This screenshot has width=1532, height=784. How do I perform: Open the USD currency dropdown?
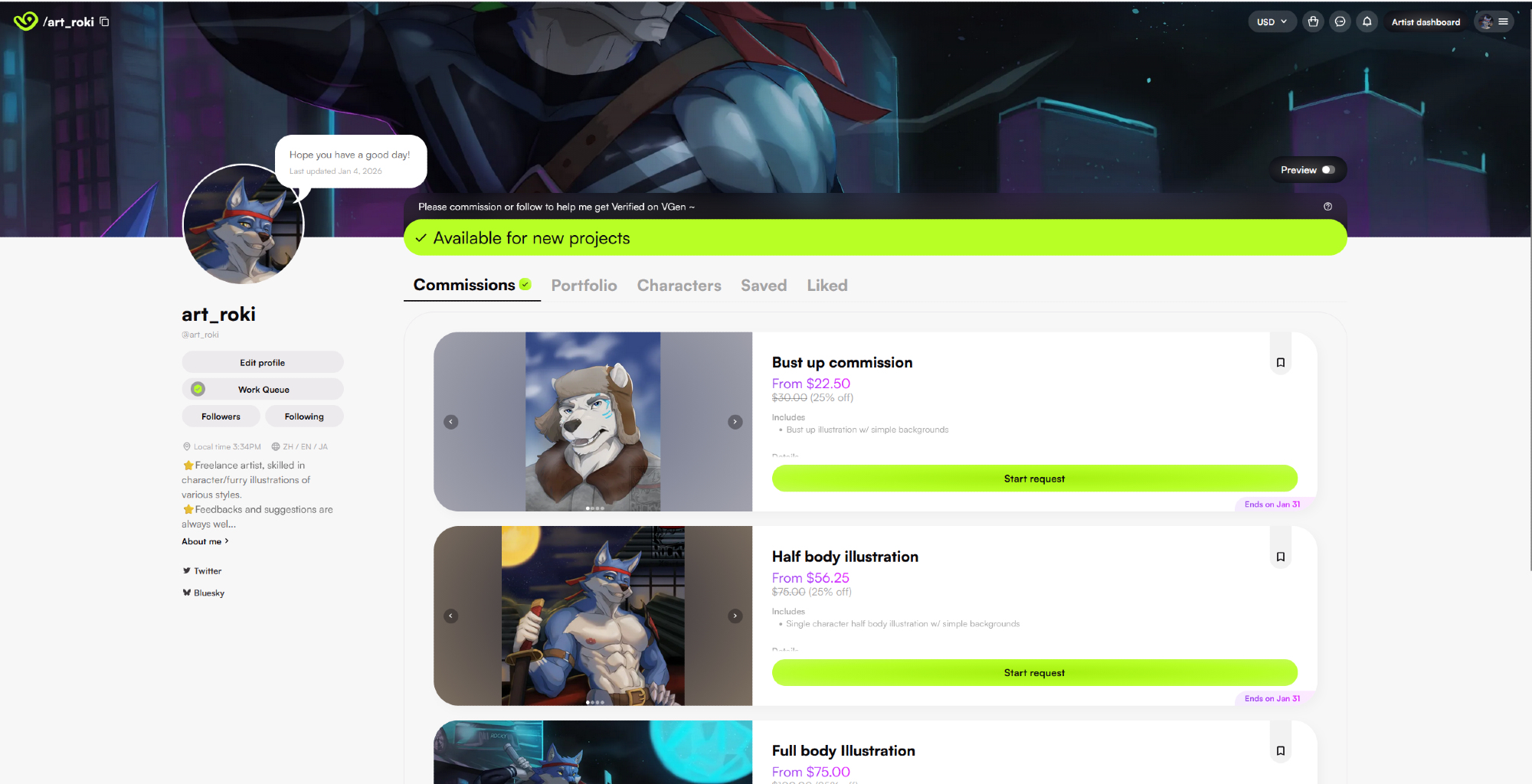[1272, 21]
